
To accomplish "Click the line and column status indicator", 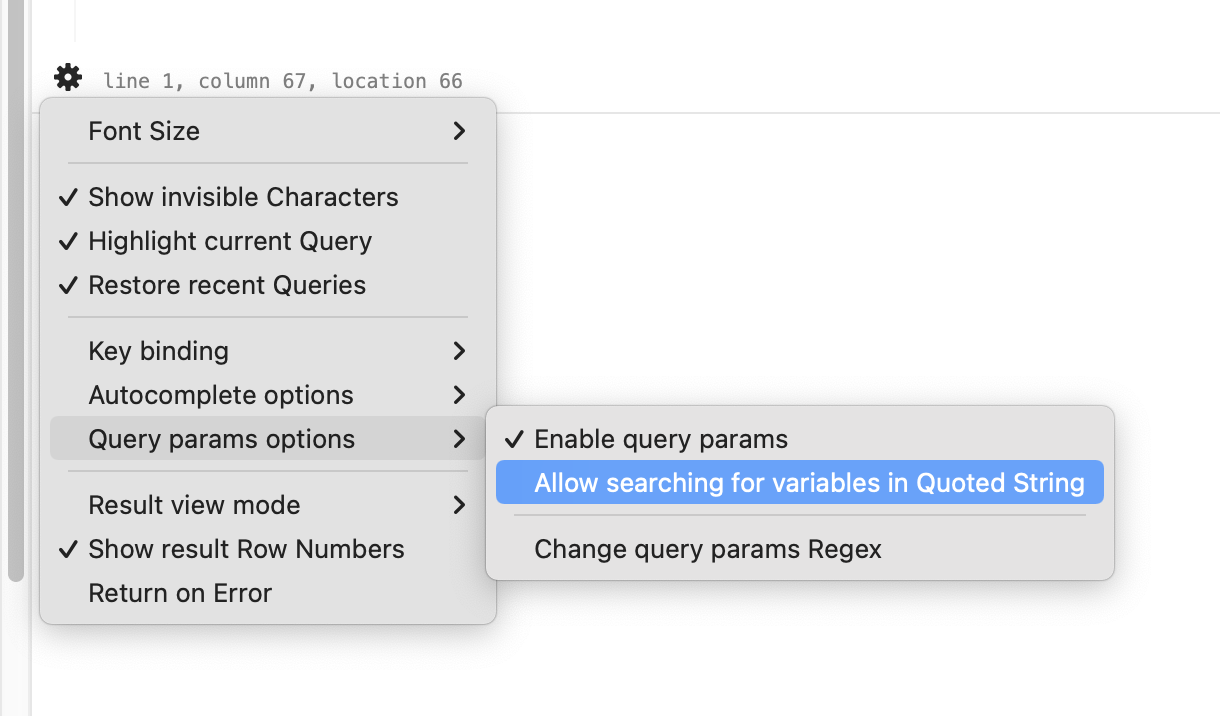I will tap(282, 81).
